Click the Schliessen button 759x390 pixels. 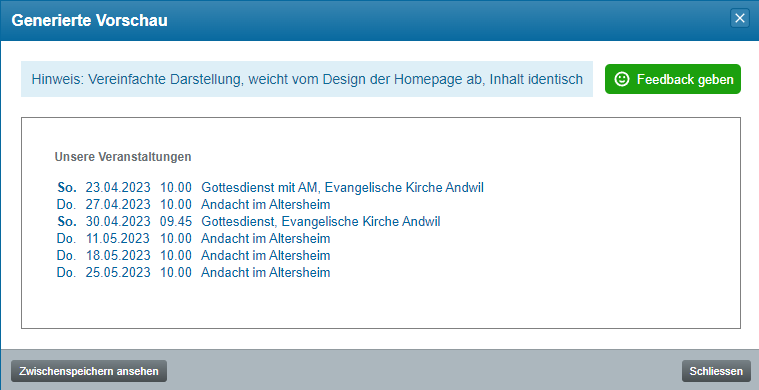click(716, 371)
